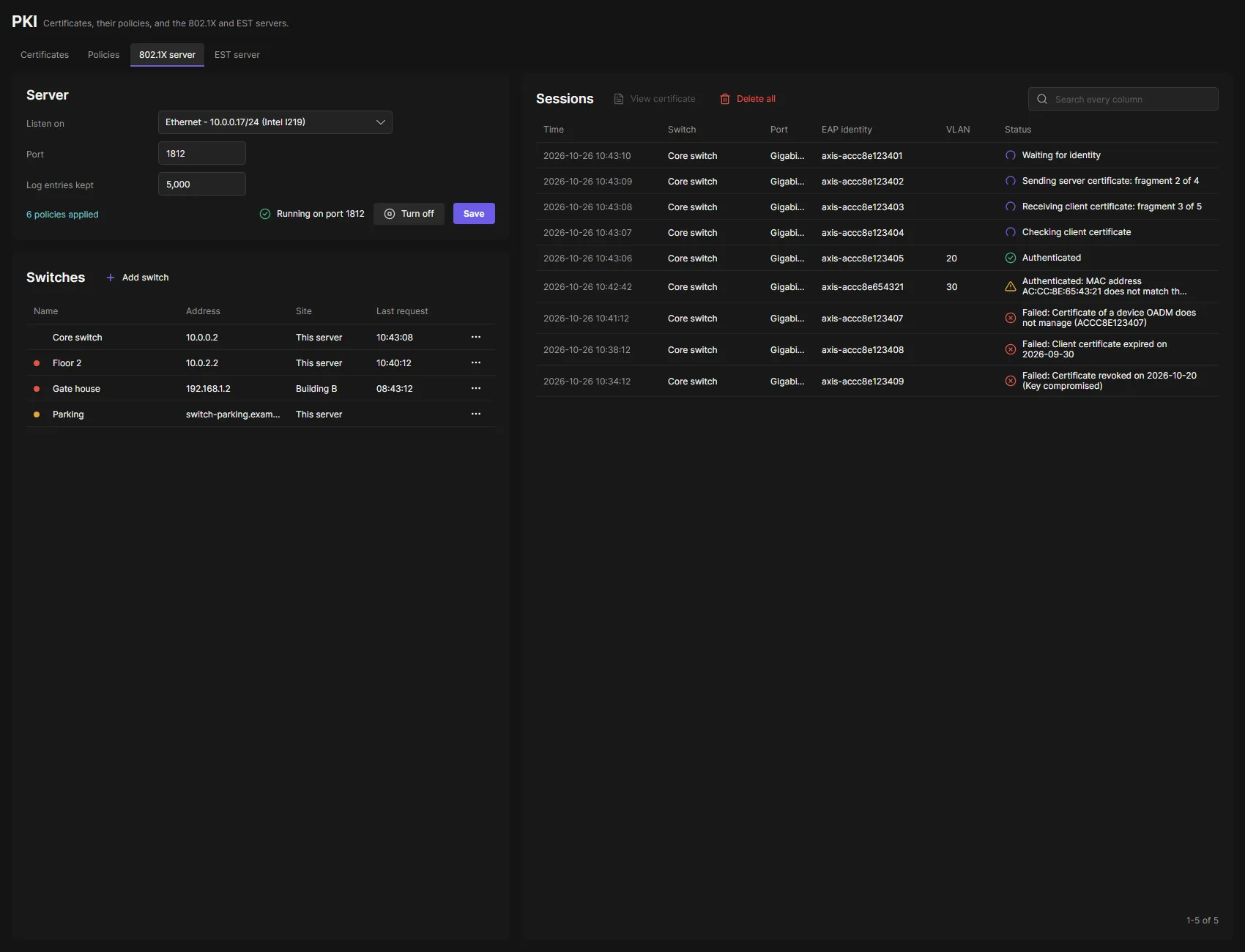Click the magnifier icon in the search box
The height and width of the screenshot is (952, 1245).
click(1042, 99)
